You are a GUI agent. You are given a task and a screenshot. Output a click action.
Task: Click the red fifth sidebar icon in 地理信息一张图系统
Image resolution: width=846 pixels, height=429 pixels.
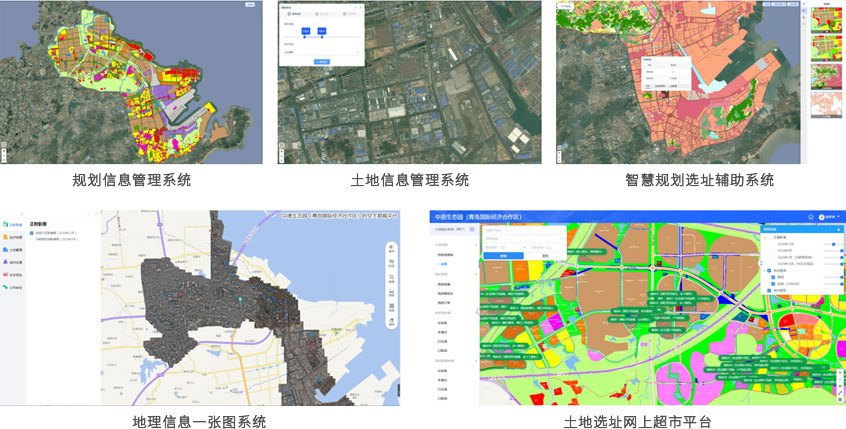click(7, 273)
